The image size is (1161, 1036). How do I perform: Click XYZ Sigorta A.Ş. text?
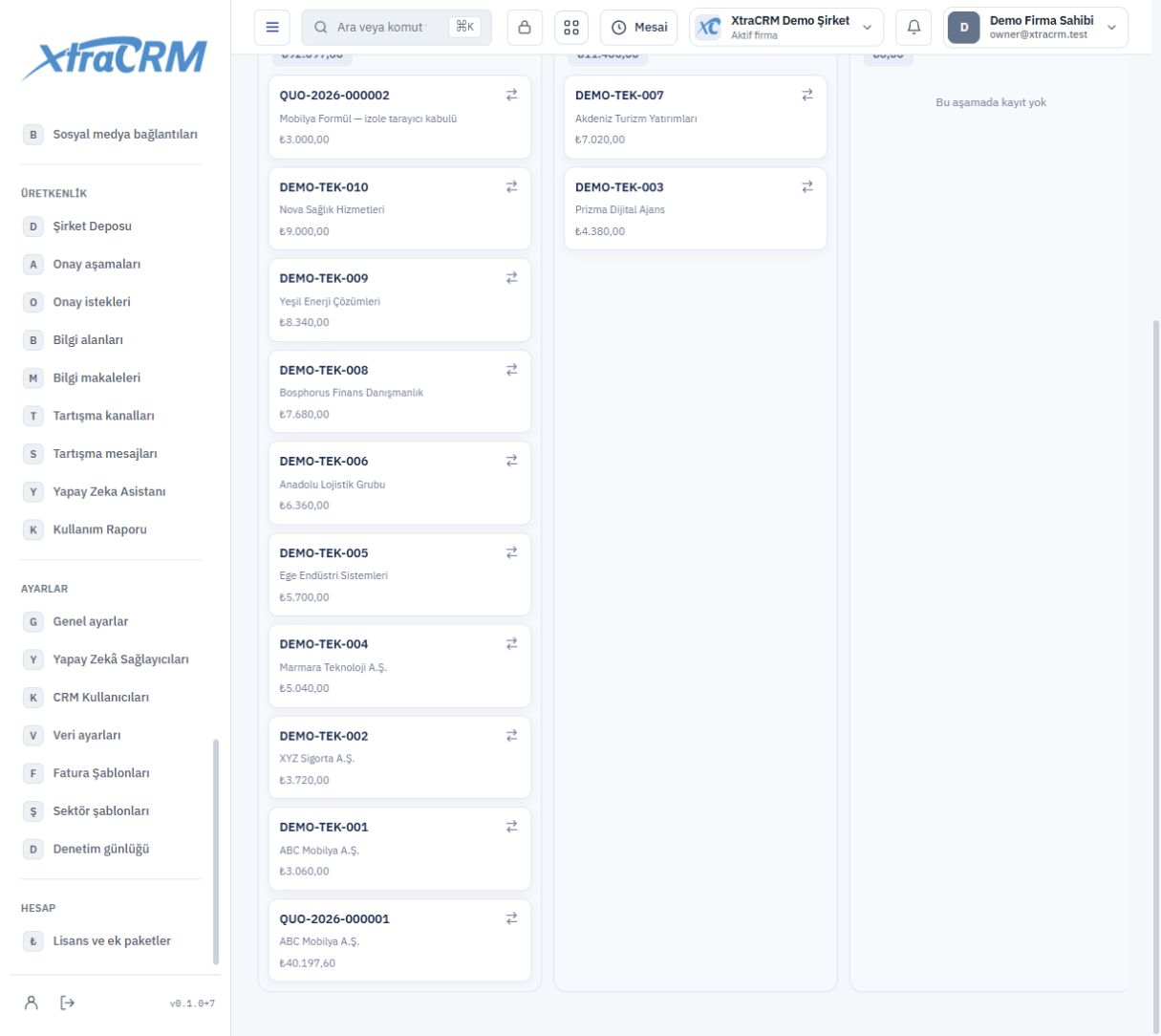point(316,759)
